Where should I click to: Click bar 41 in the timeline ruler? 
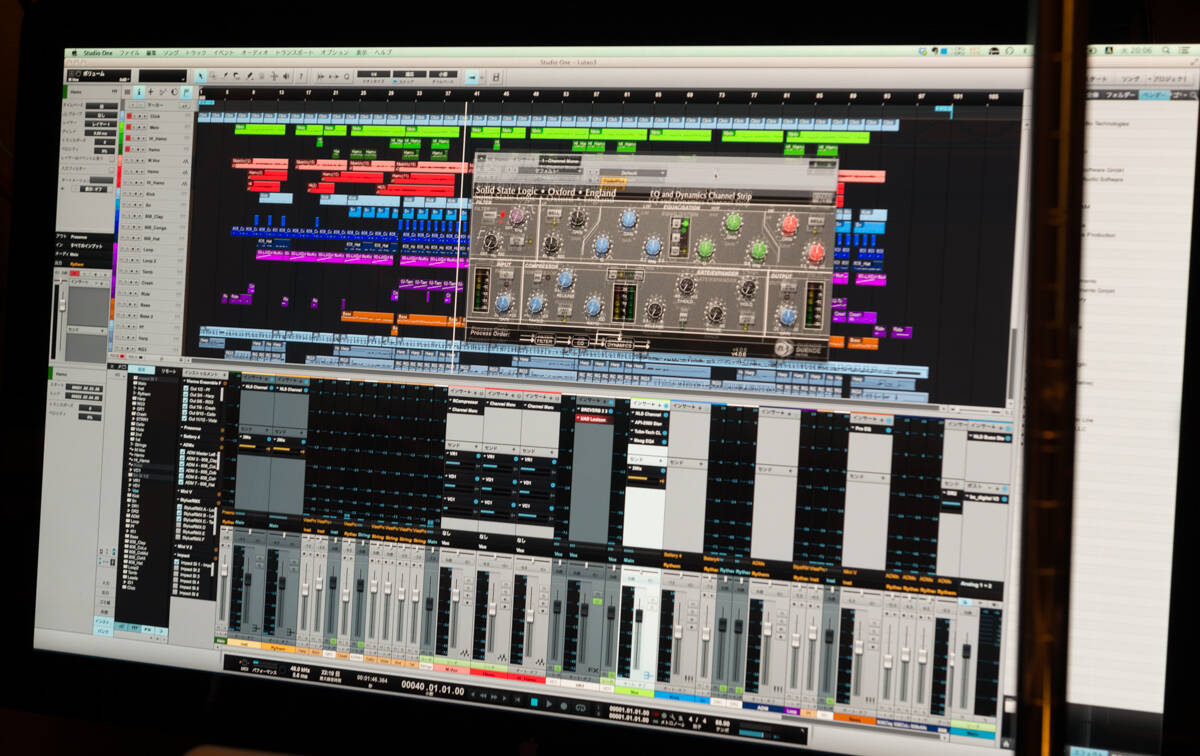(x=478, y=93)
